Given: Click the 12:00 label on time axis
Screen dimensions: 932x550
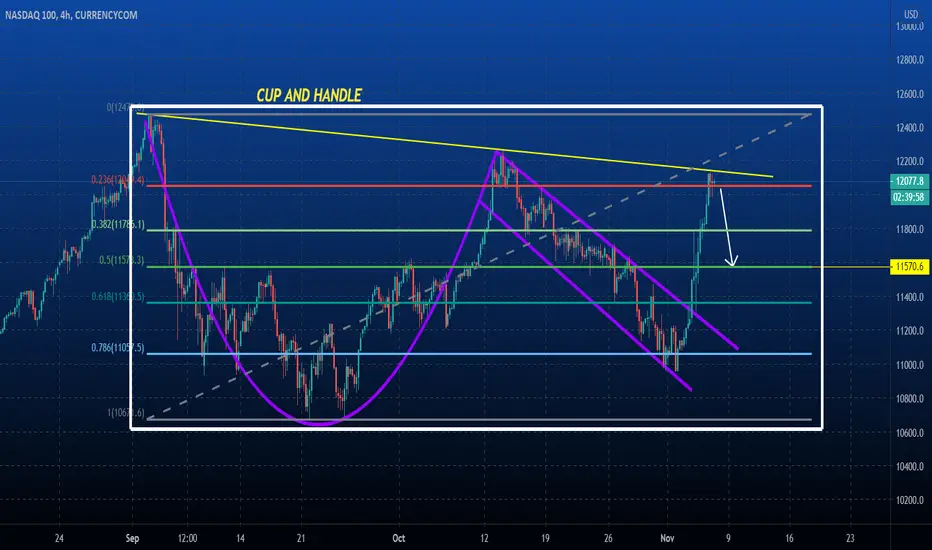Looking at the screenshot, I should [x=187, y=538].
